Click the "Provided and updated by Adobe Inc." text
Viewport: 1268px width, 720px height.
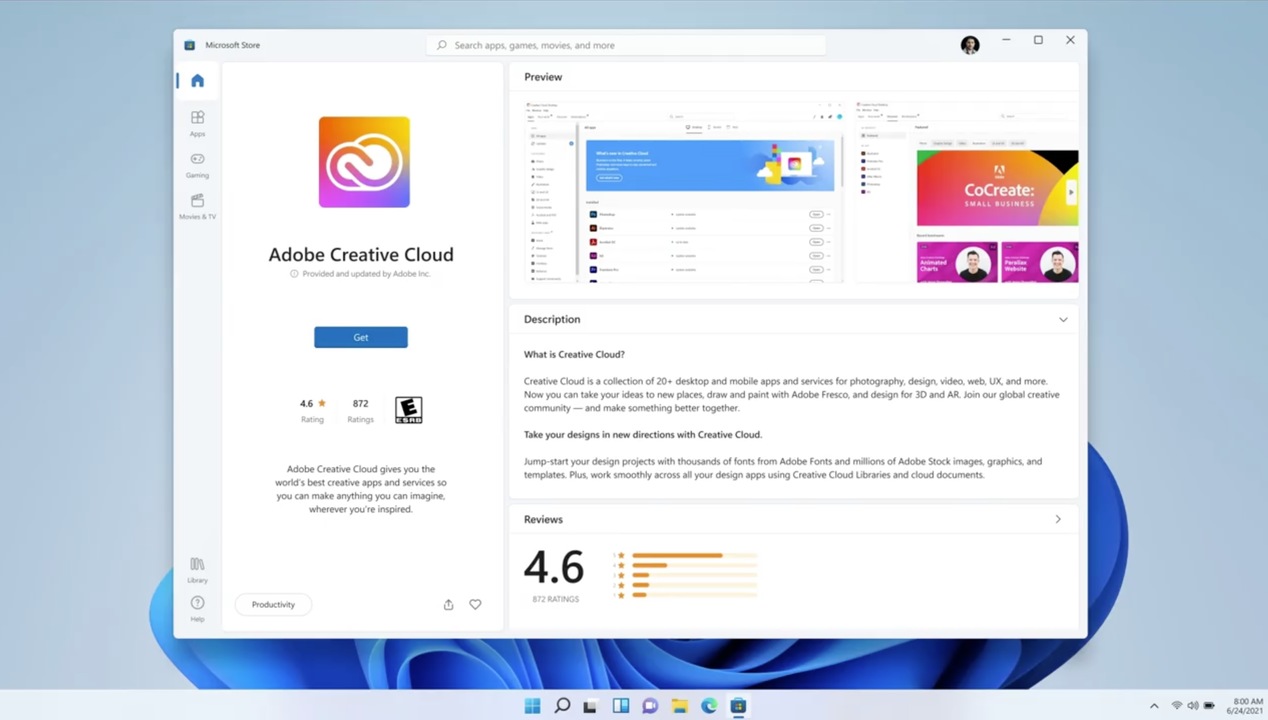coord(366,273)
